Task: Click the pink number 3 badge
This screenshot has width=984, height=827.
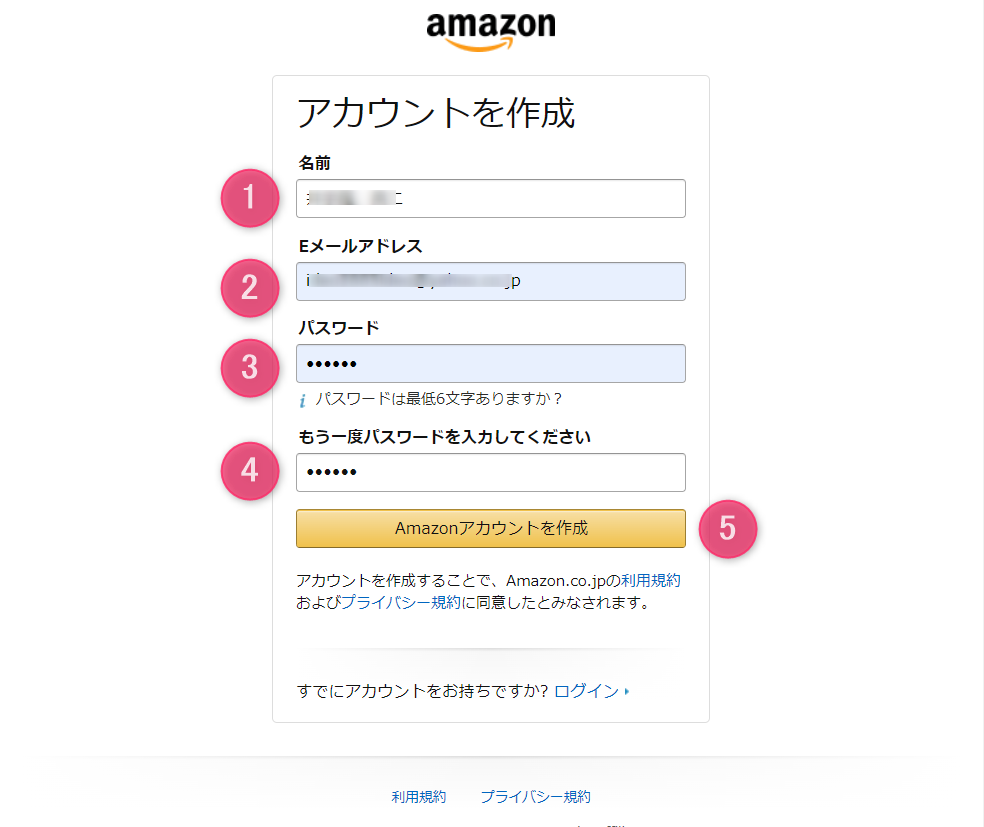Action: [x=249, y=368]
